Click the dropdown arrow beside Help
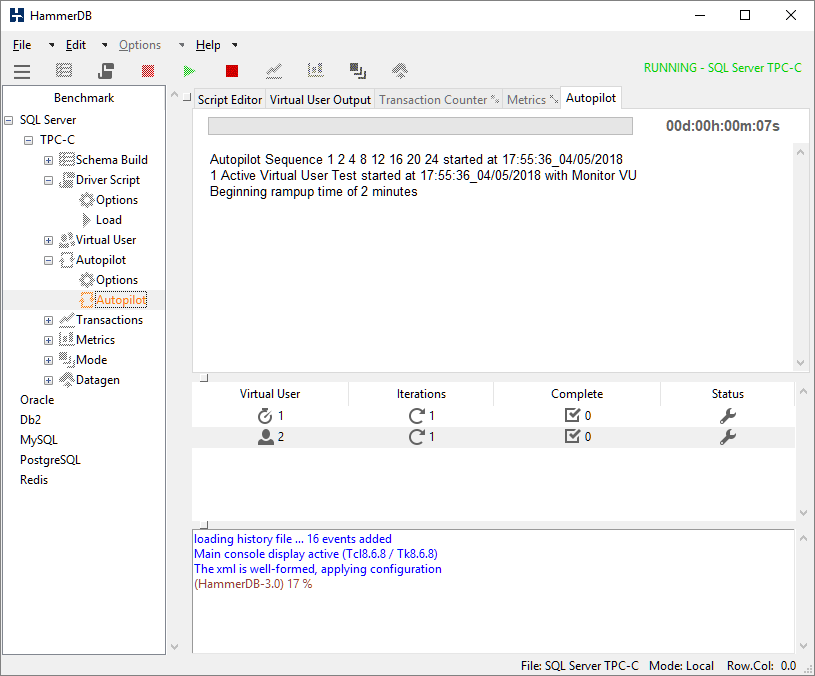The image size is (815, 676). coord(235,45)
